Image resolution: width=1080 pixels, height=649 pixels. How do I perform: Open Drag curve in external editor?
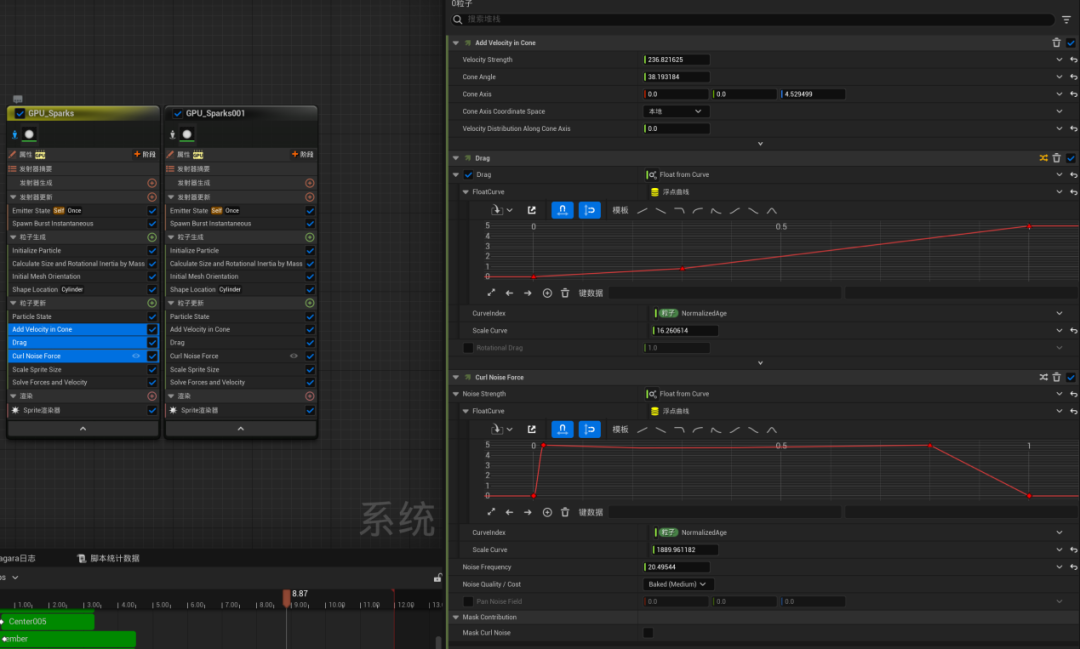pos(532,210)
